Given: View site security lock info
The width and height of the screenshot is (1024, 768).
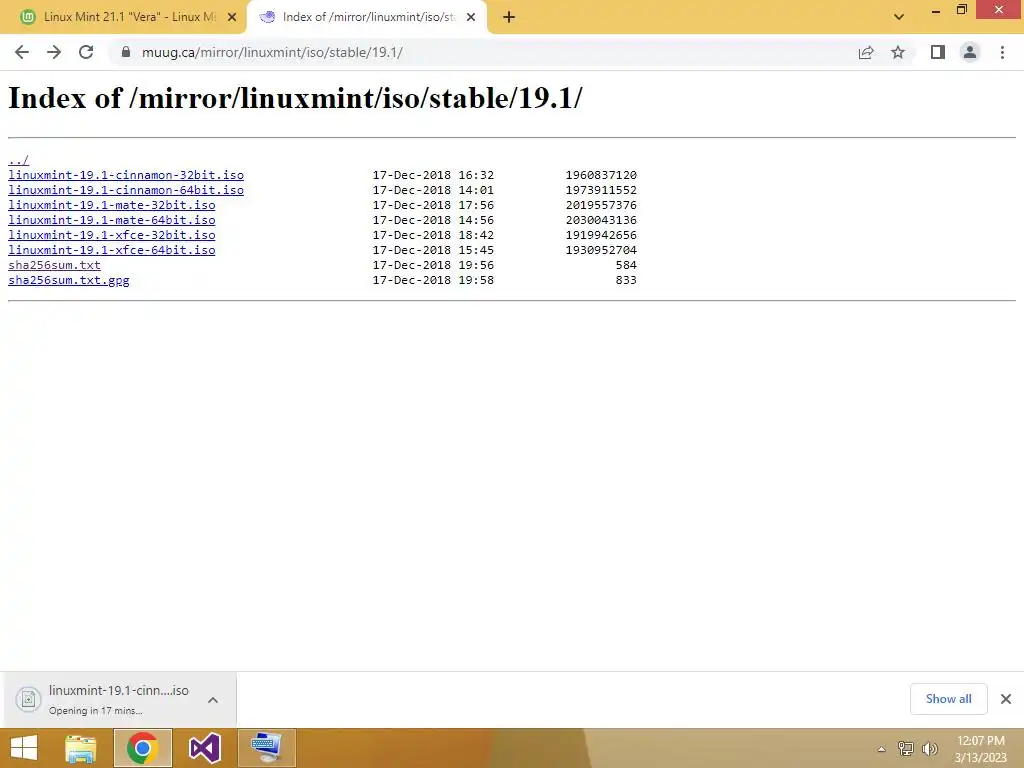Looking at the screenshot, I should pyautogui.click(x=126, y=52).
